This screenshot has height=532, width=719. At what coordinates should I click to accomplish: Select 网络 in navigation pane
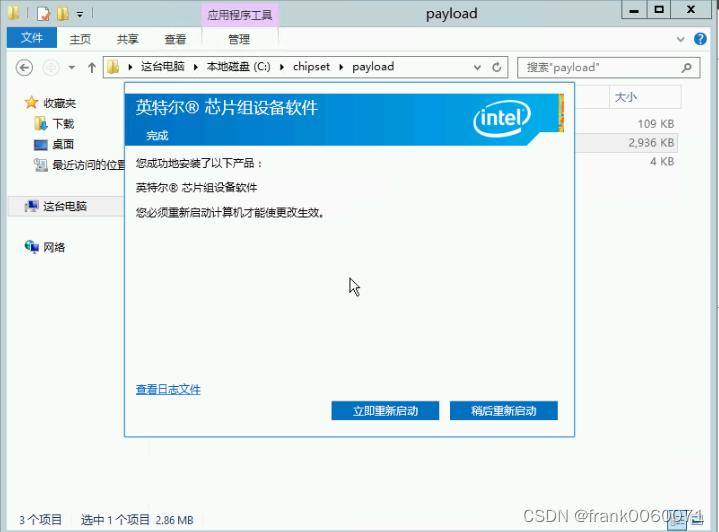coord(54,248)
